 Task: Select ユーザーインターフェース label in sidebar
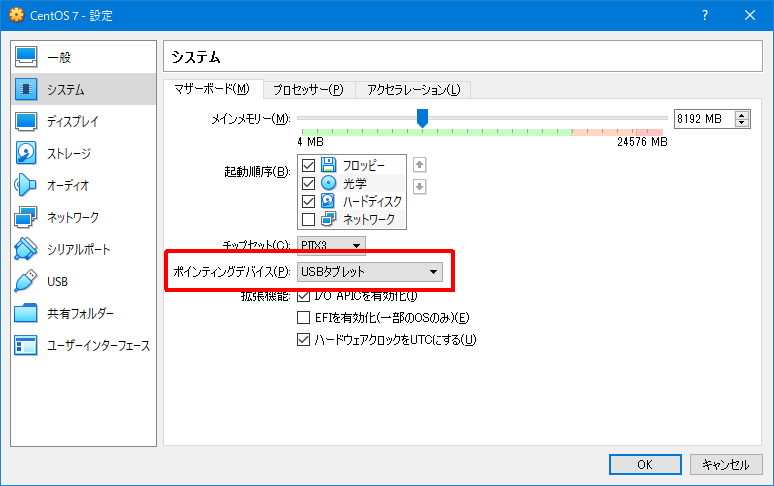tap(98, 345)
